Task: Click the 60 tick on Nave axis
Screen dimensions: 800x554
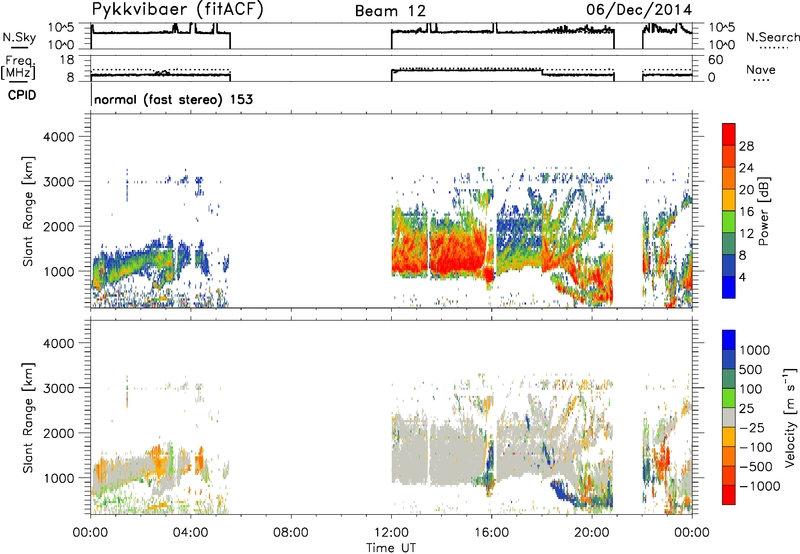Action: 716,60
